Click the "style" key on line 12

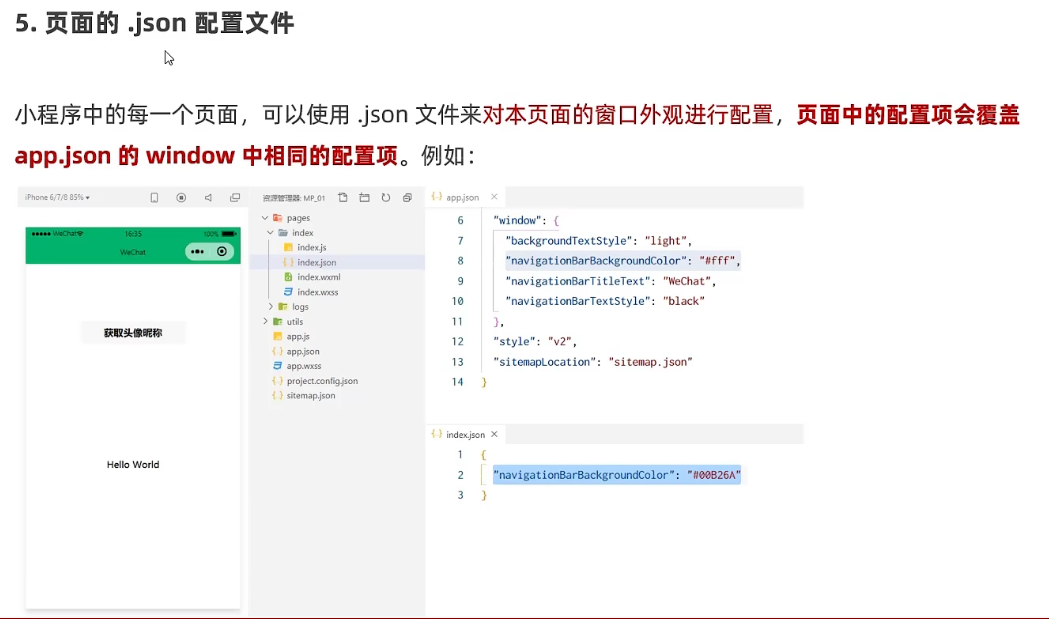tap(514, 341)
